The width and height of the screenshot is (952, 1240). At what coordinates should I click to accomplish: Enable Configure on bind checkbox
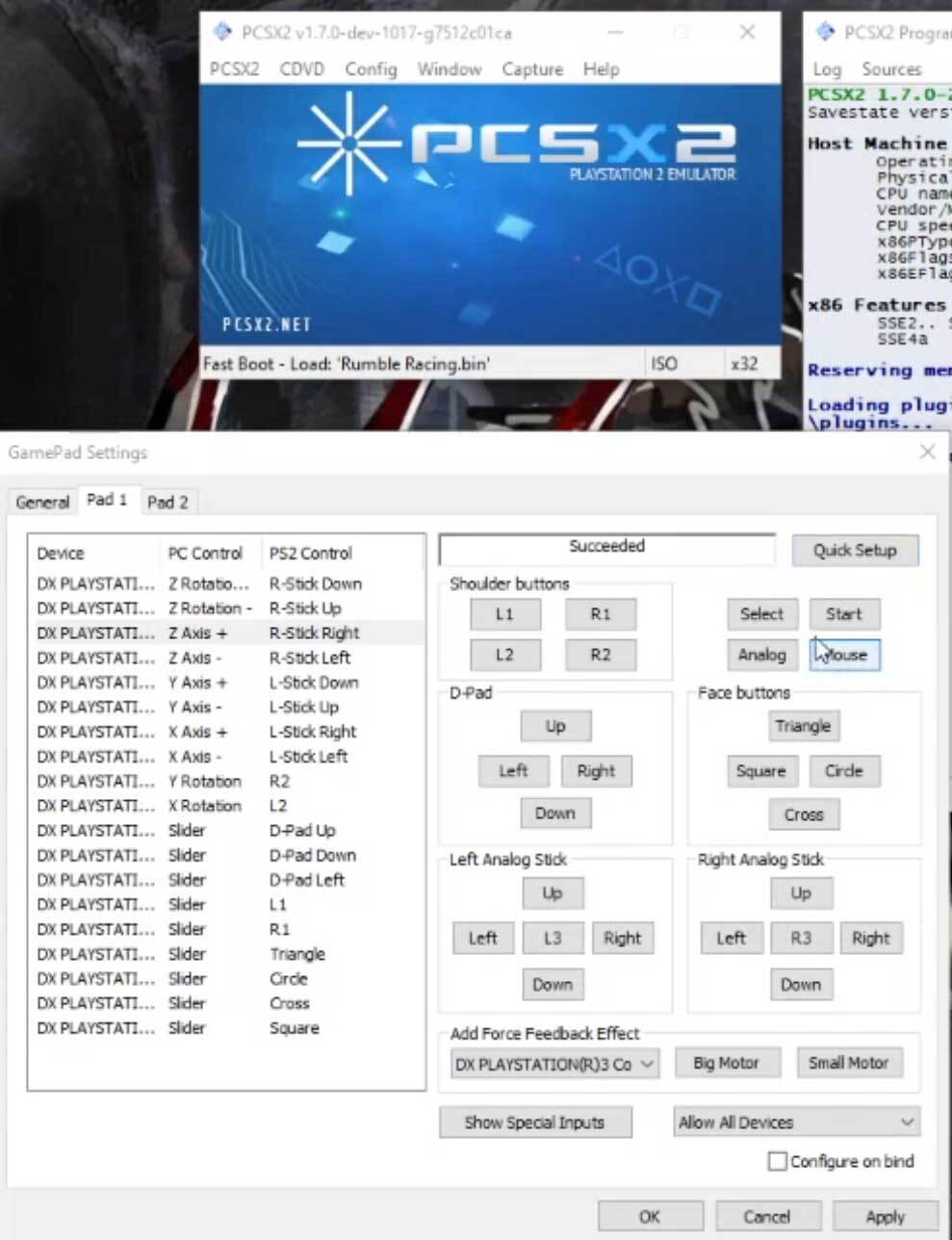point(778,1161)
